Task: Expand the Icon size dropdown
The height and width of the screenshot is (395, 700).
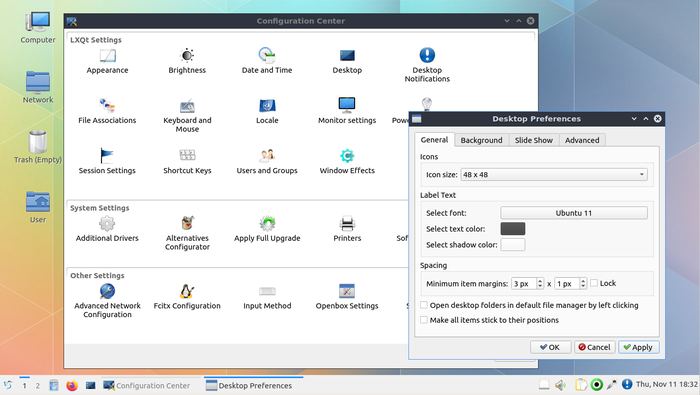Action: [554, 175]
